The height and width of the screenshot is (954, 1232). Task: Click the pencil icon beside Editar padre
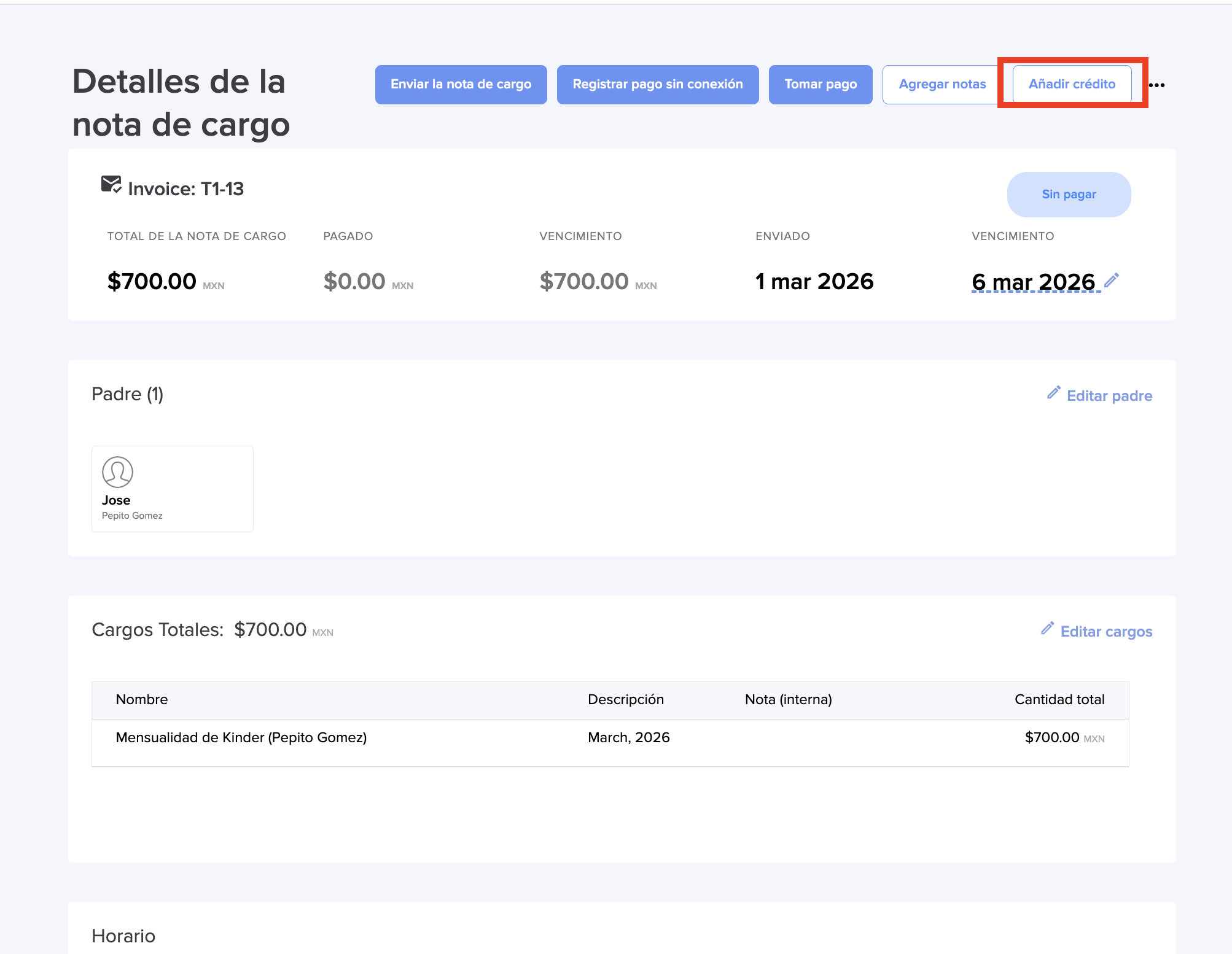[1053, 393]
